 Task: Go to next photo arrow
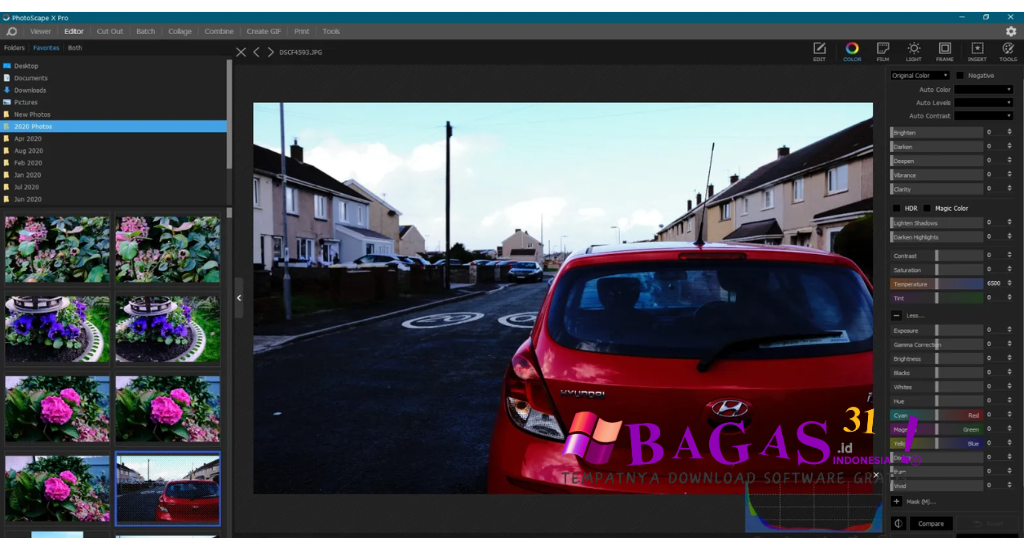(270, 52)
